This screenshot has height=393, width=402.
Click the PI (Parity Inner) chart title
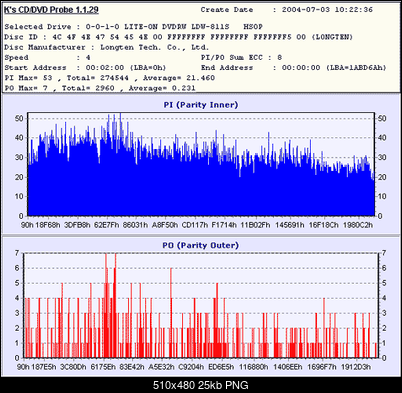(x=201, y=105)
